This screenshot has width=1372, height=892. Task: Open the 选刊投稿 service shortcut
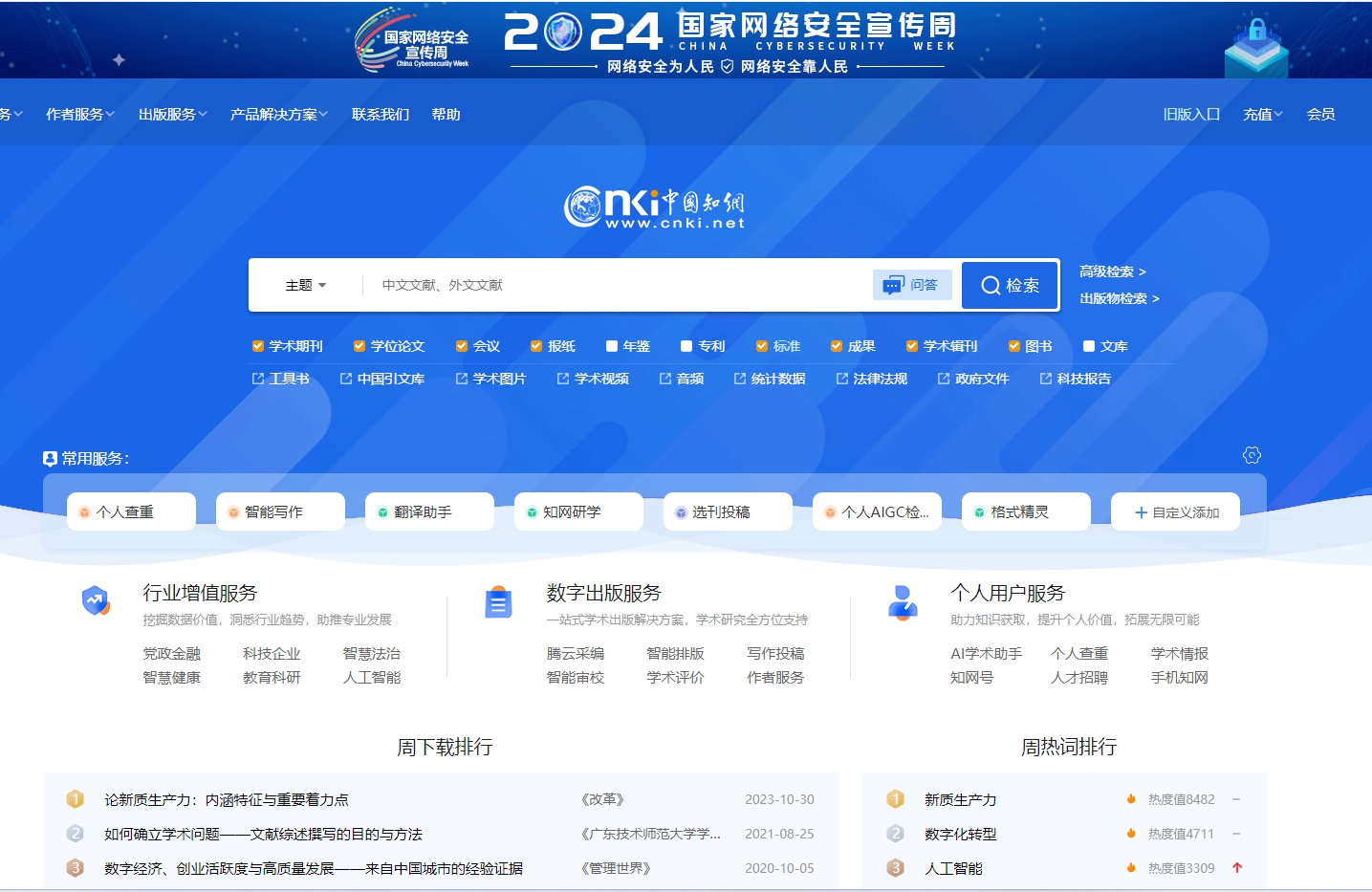point(728,511)
